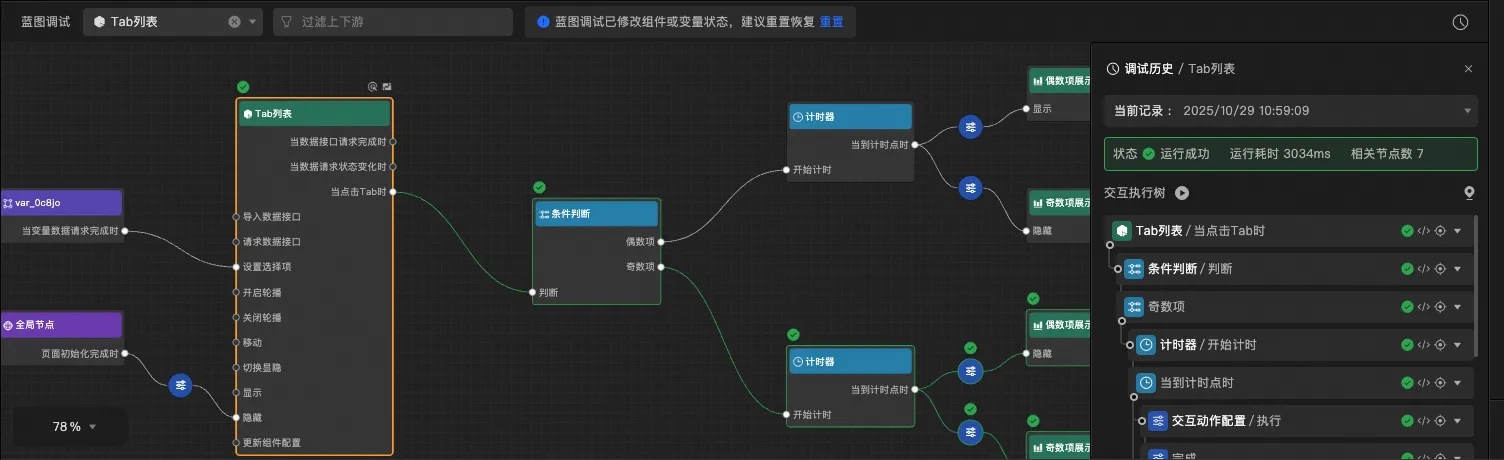Viewport: 1504px width, 460px height.
Task: Click 运行耗时 3034ms status text
Action: [x=1280, y=154]
